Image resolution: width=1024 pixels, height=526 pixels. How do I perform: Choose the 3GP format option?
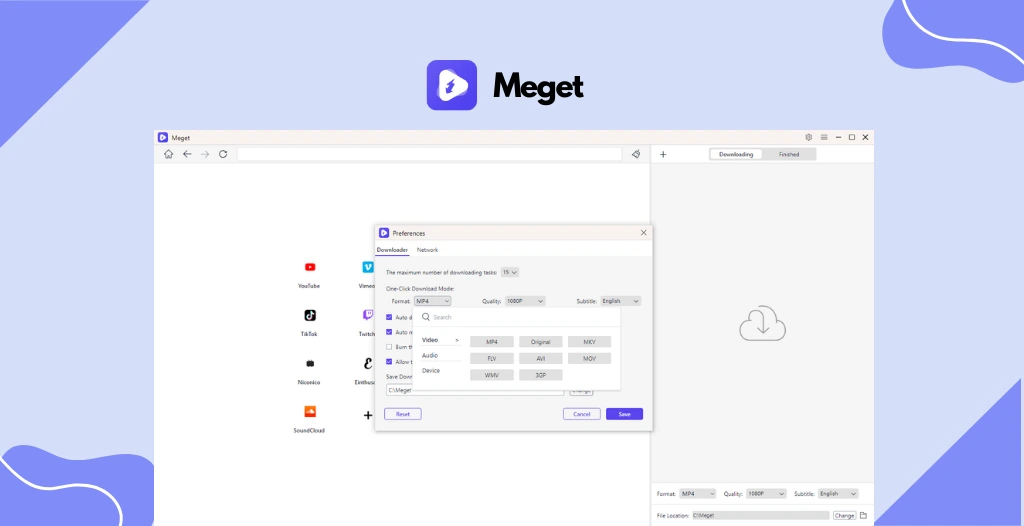(541, 375)
